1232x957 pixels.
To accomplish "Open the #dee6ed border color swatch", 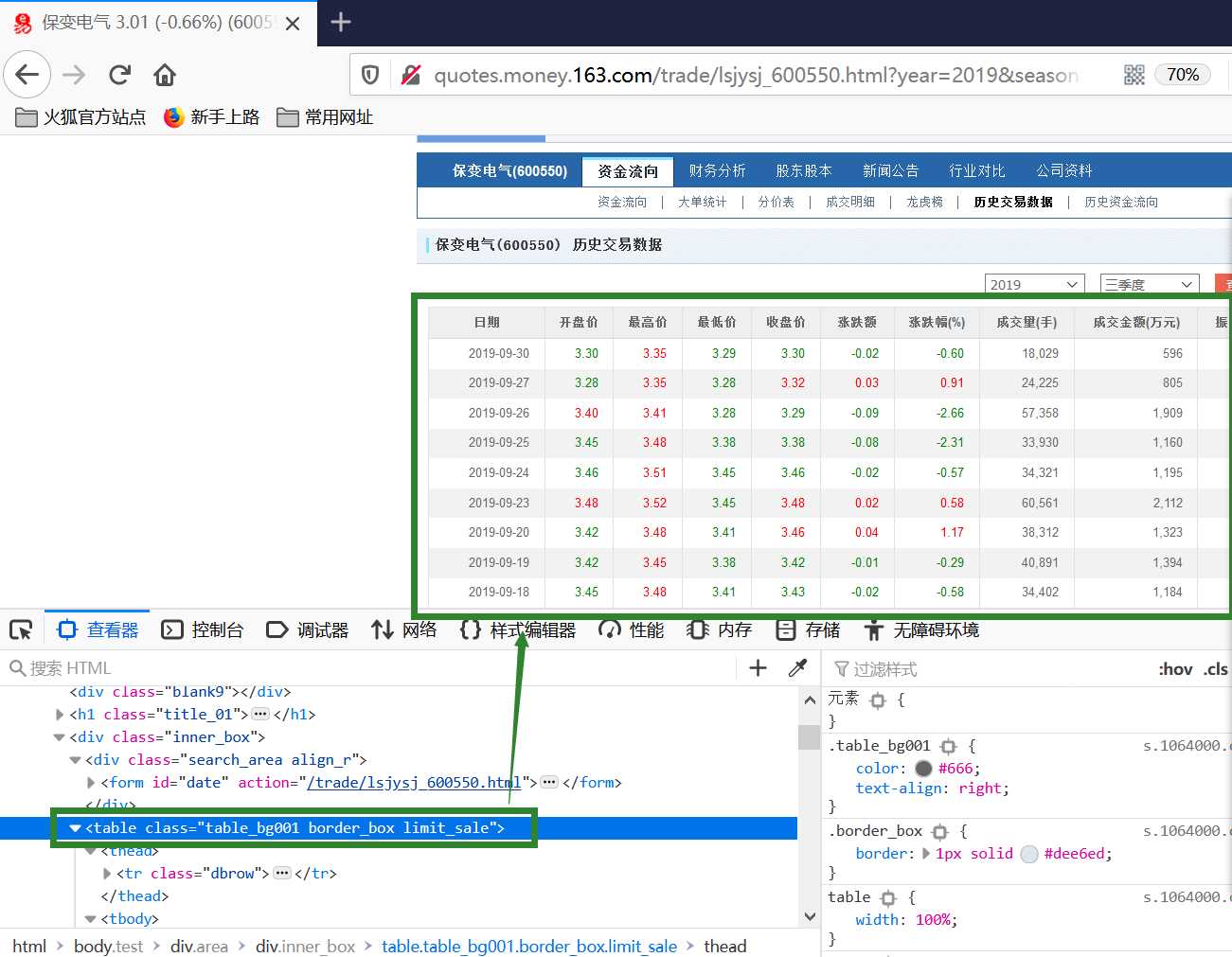I will [1029, 854].
